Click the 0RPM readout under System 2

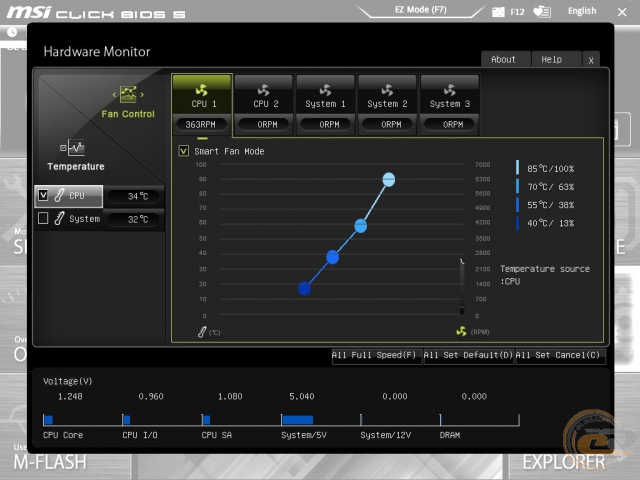(387, 124)
